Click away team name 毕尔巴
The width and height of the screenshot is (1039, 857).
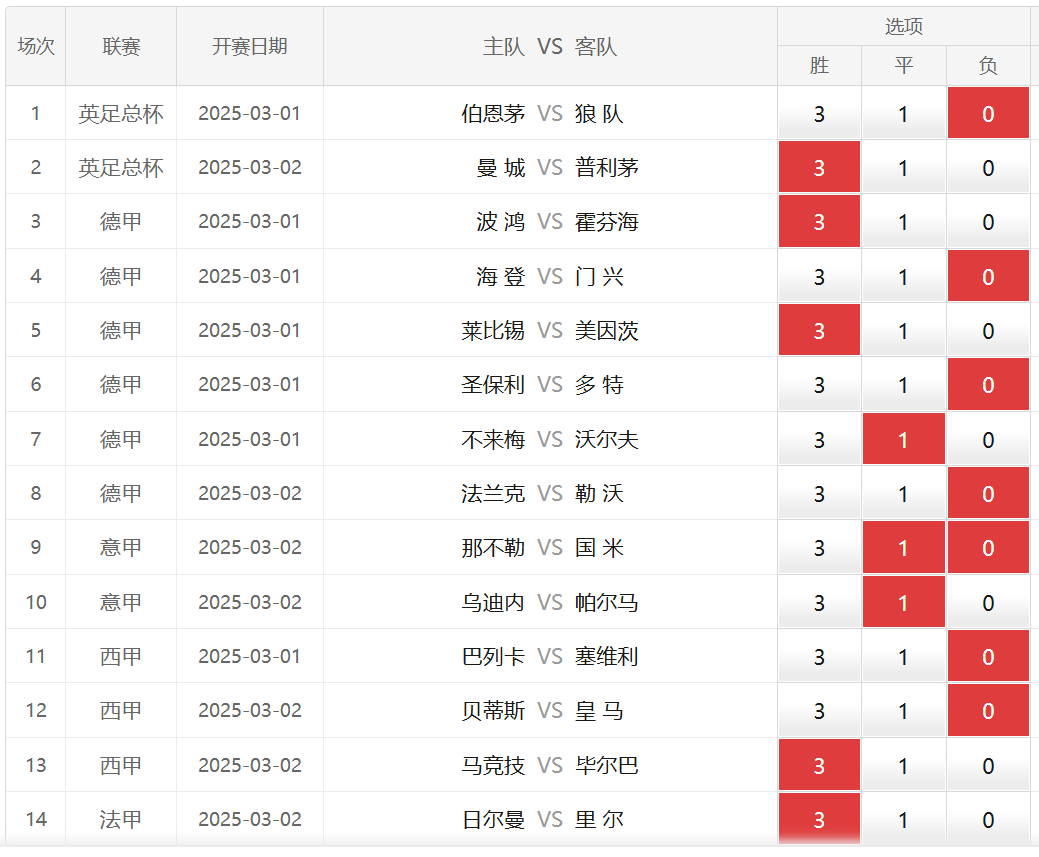tap(607, 766)
